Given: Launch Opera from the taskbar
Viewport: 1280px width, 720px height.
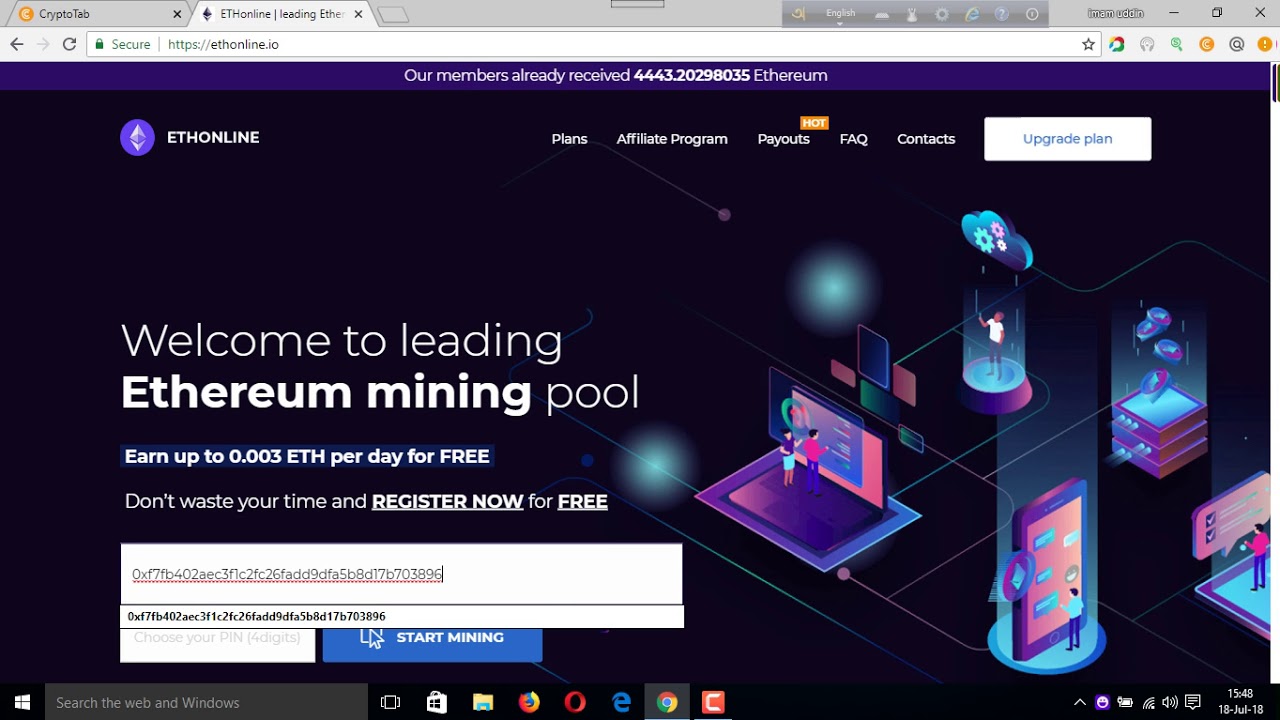Looking at the screenshot, I should tap(575, 702).
